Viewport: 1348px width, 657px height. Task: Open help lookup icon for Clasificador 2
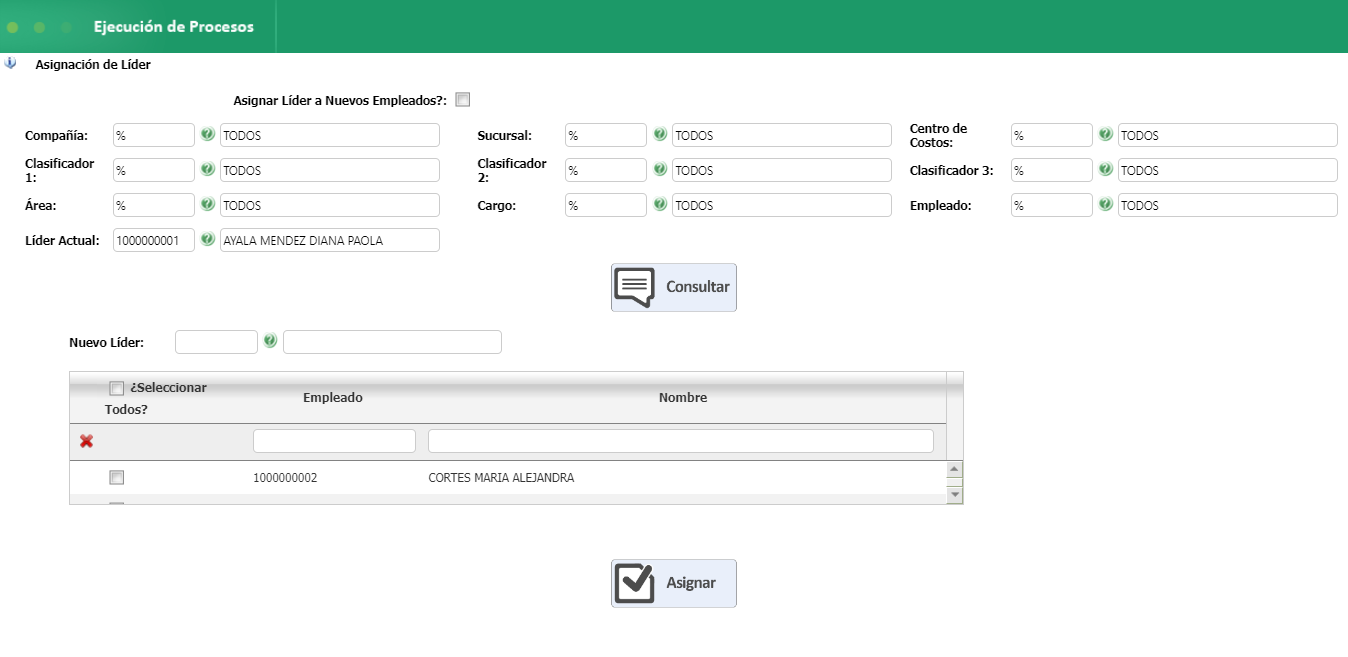(x=660, y=169)
